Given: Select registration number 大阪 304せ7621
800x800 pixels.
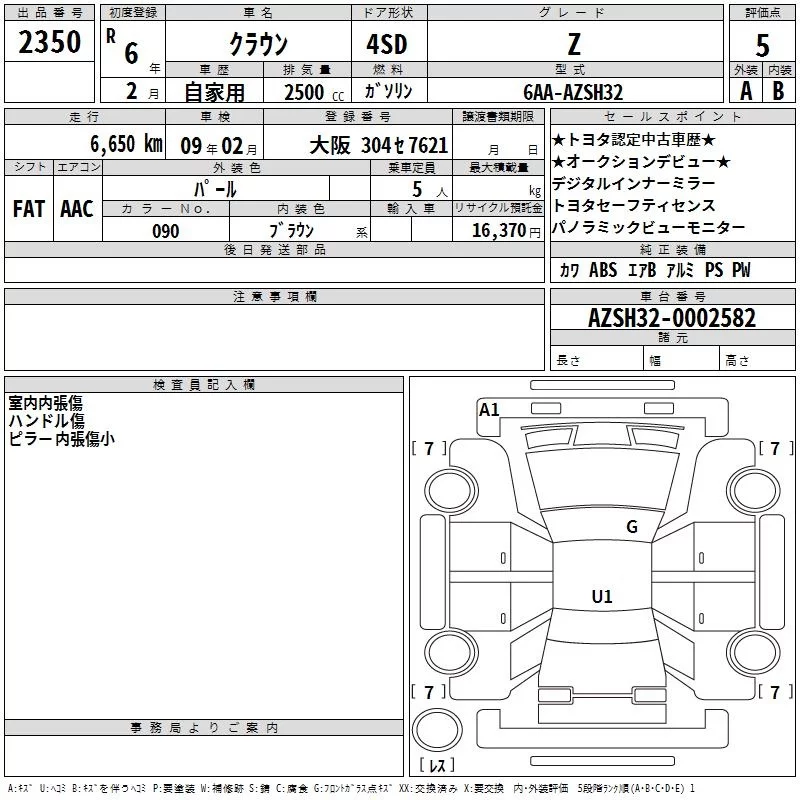Looking at the screenshot, I should 379,146.
